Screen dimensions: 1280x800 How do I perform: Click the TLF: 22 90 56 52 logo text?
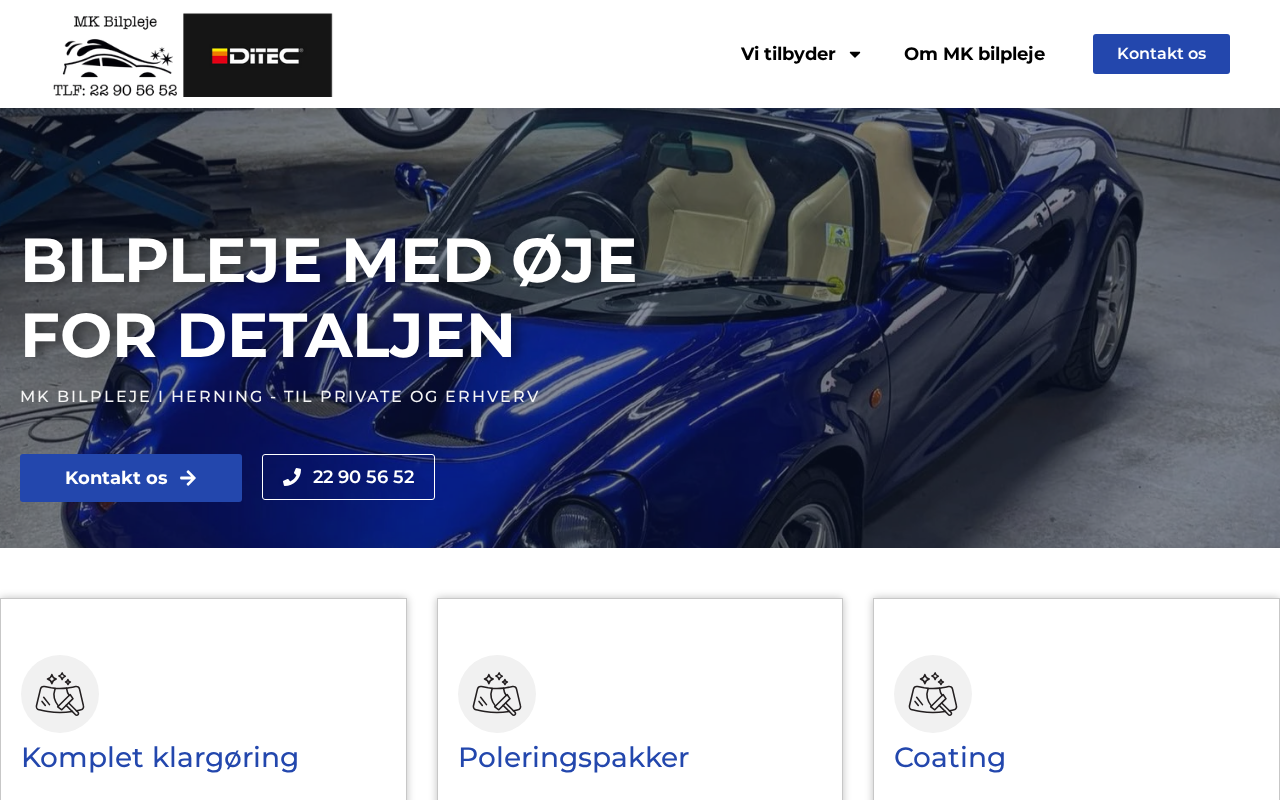tap(115, 89)
